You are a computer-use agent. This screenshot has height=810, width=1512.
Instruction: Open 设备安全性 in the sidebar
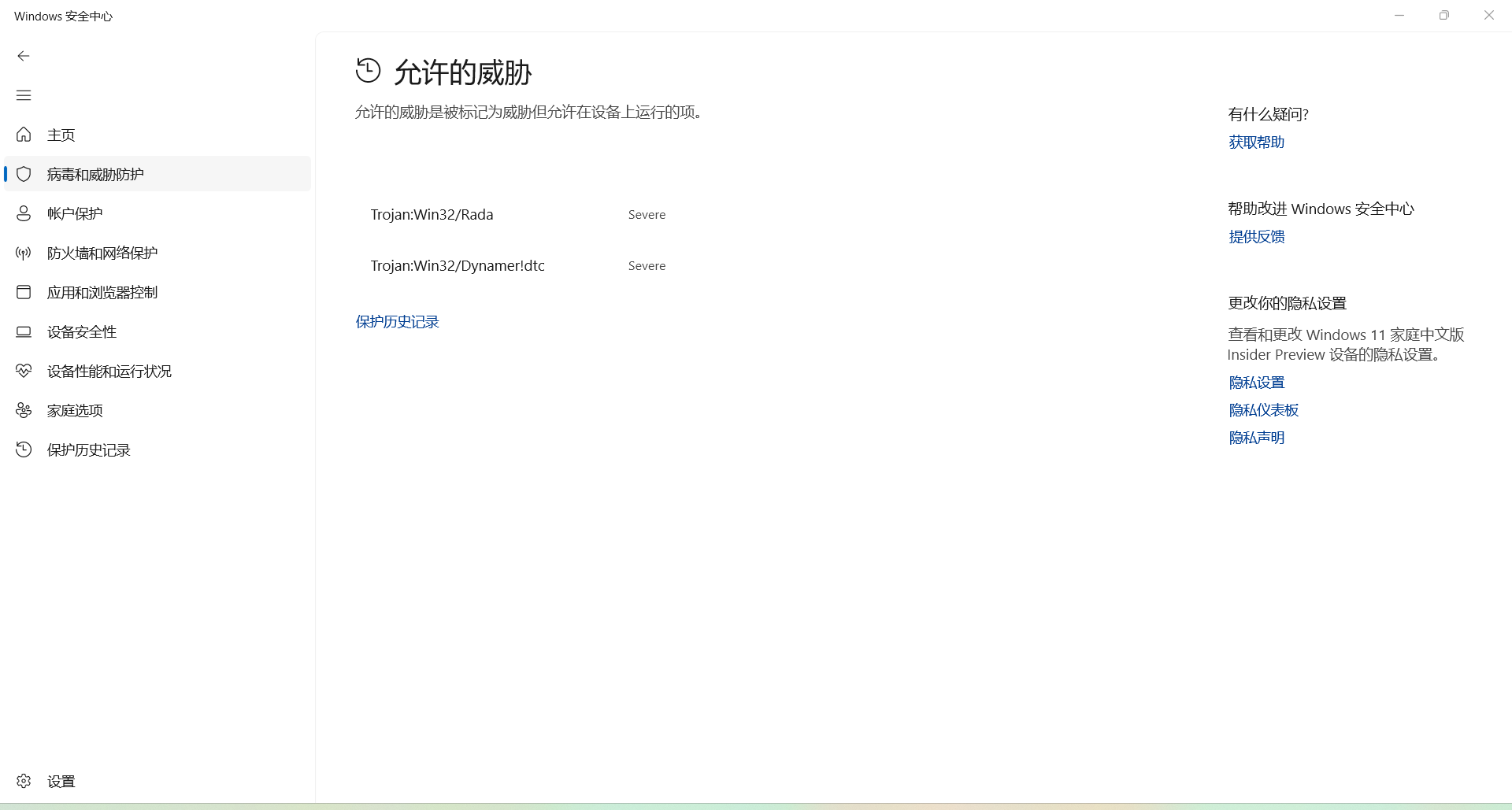[157, 331]
